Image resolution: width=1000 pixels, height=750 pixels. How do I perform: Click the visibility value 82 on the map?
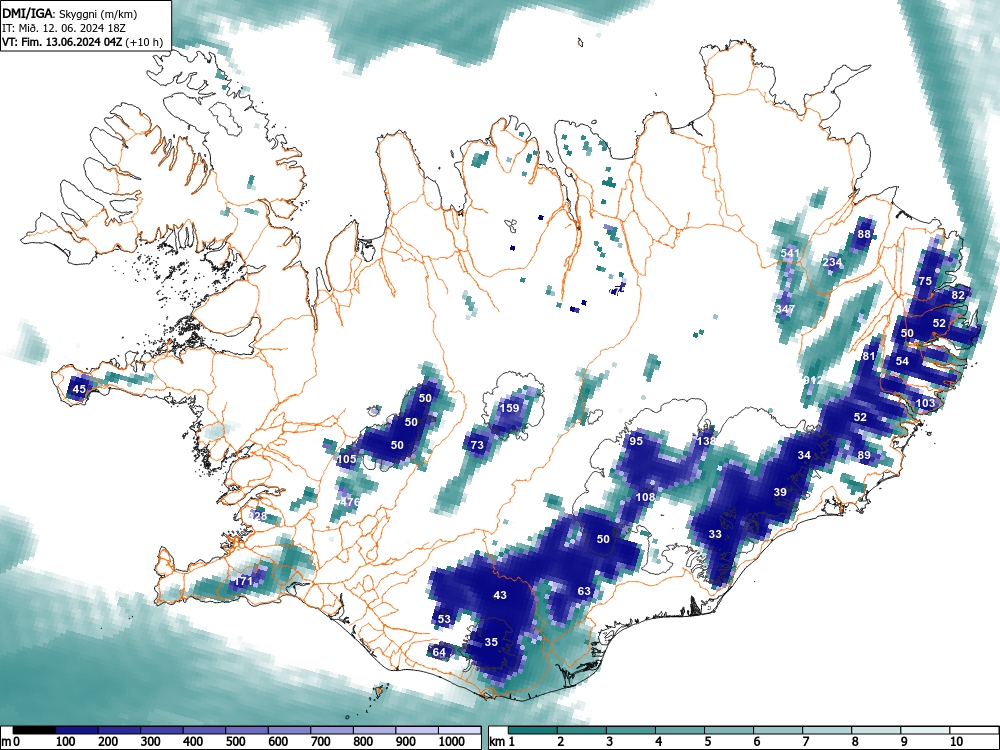[x=958, y=295]
